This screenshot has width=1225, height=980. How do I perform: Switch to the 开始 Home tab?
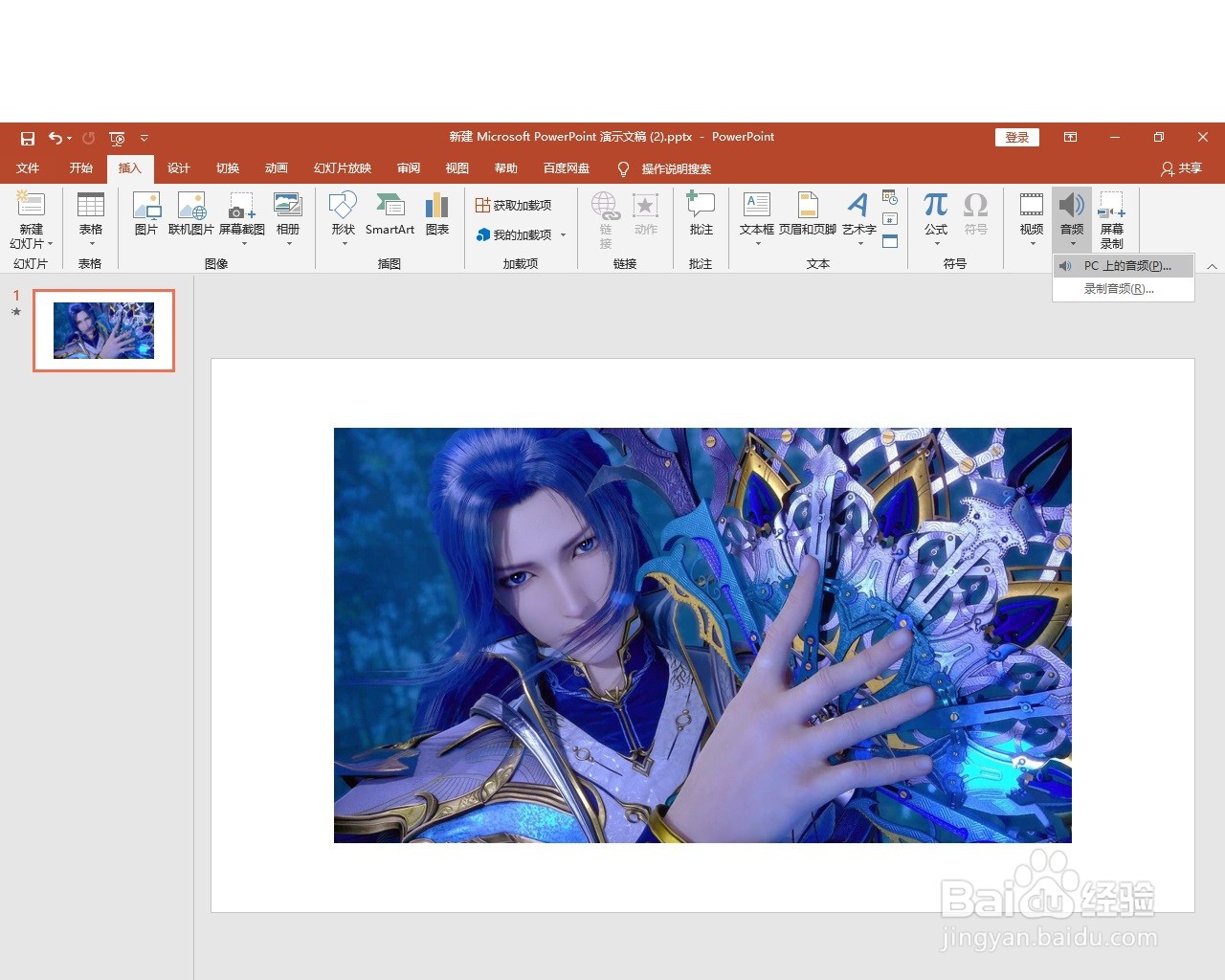coord(81,168)
